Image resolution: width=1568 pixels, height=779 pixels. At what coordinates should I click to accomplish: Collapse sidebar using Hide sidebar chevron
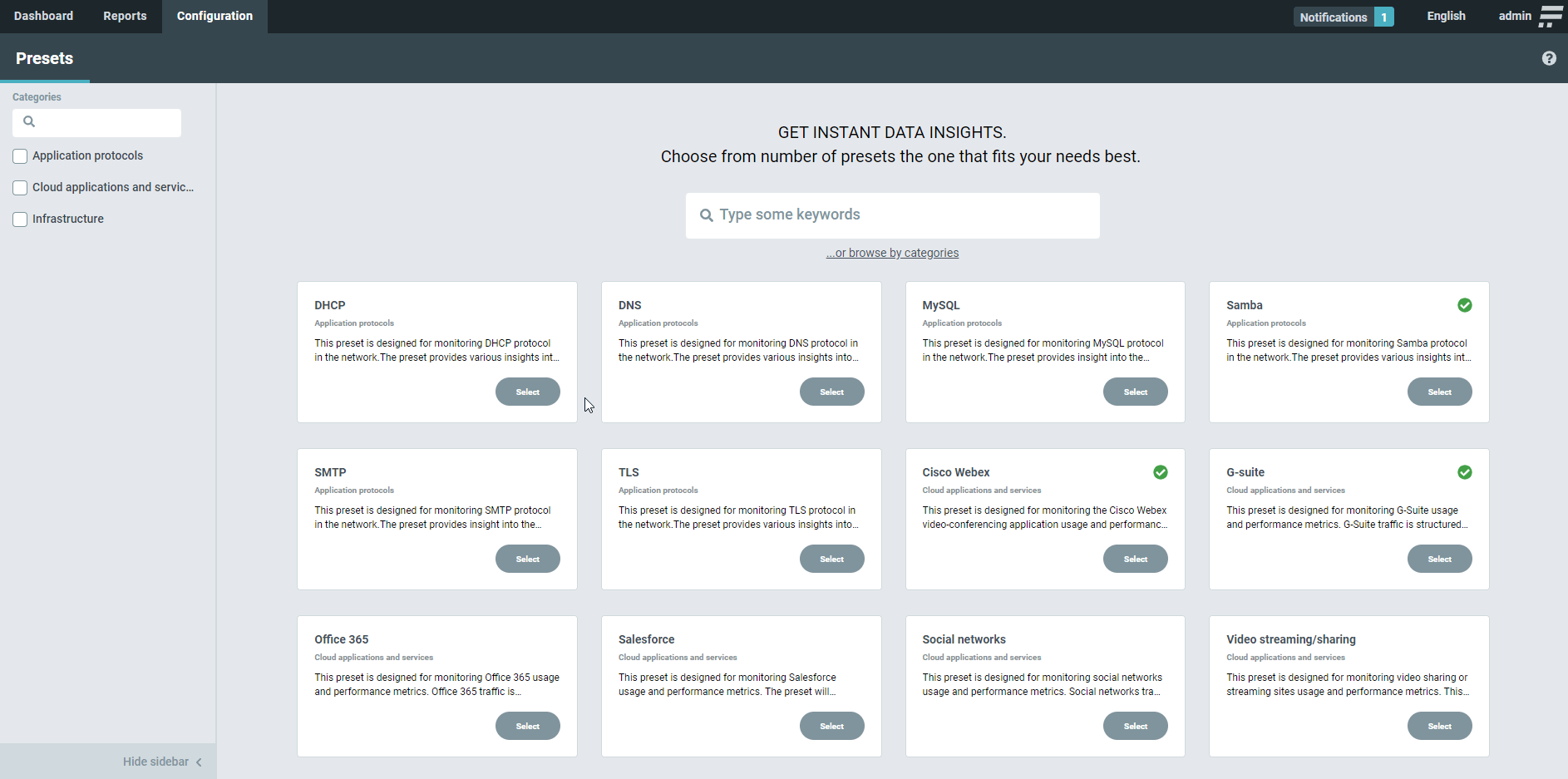click(199, 762)
